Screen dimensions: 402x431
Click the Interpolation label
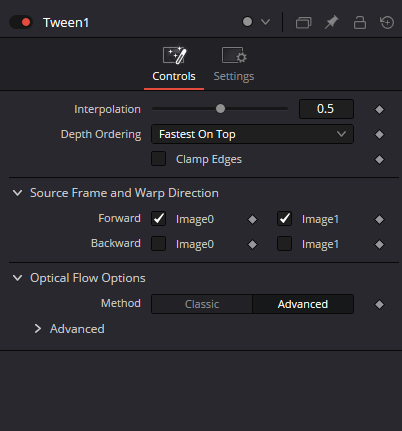tap(107, 109)
